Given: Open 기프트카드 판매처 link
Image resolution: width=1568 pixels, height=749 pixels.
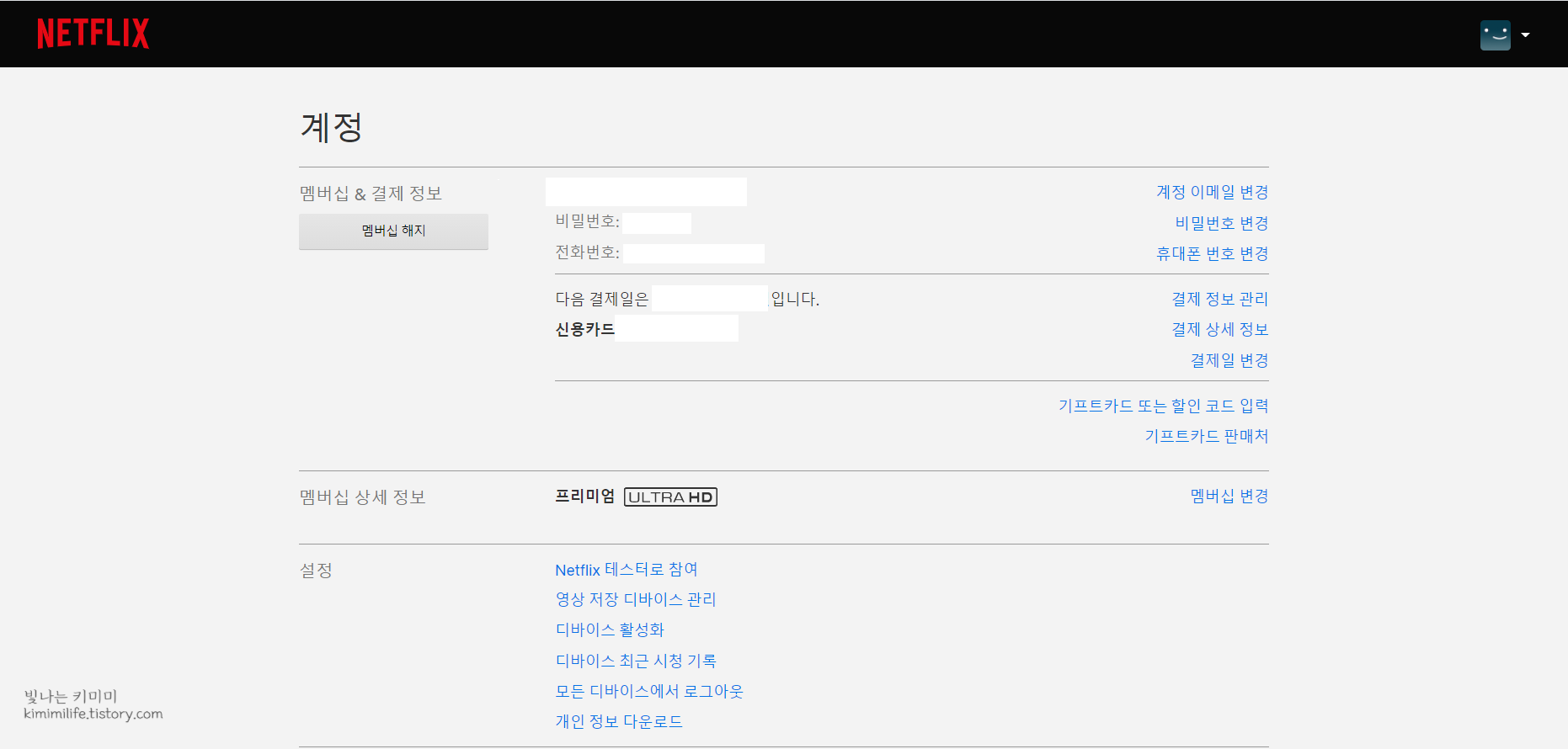Looking at the screenshot, I should [1206, 436].
